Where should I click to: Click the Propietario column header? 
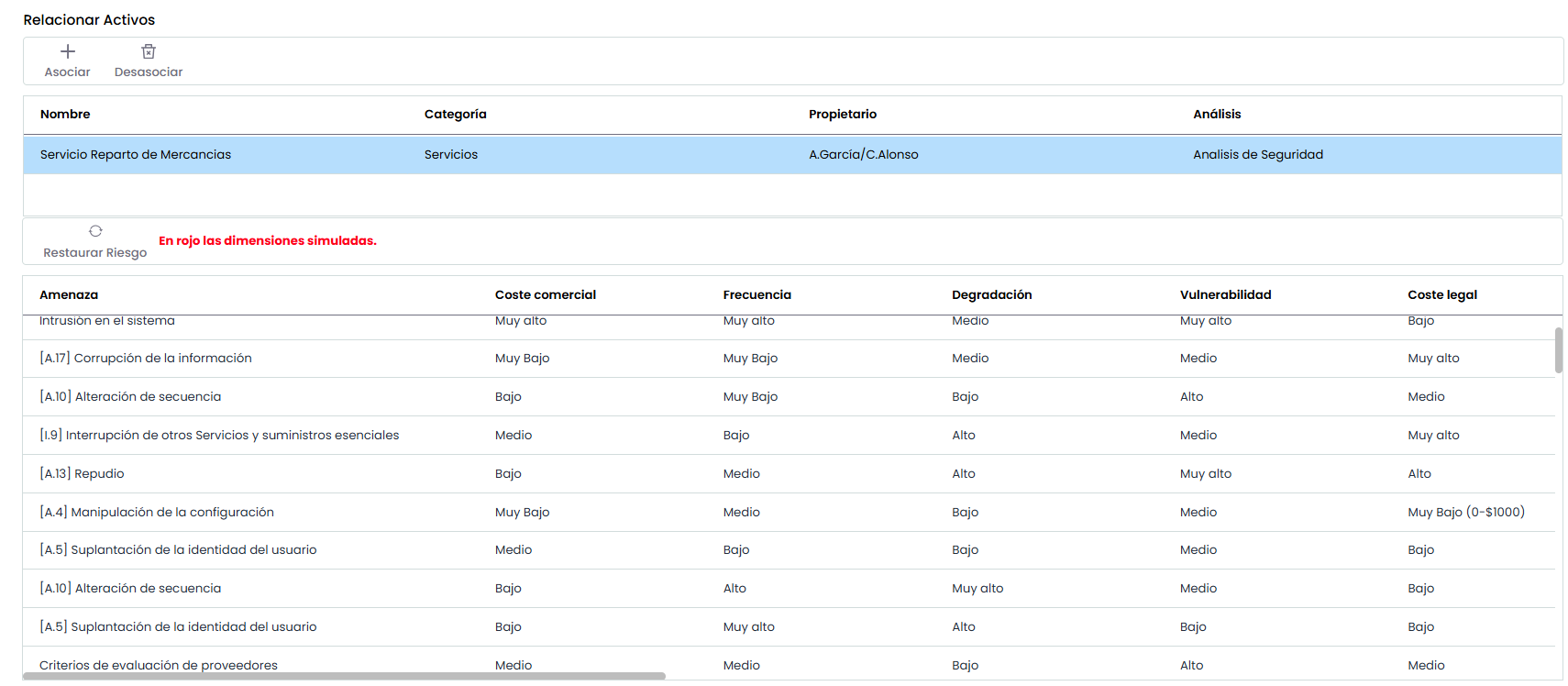pyautogui.click(x=842, y=115)
